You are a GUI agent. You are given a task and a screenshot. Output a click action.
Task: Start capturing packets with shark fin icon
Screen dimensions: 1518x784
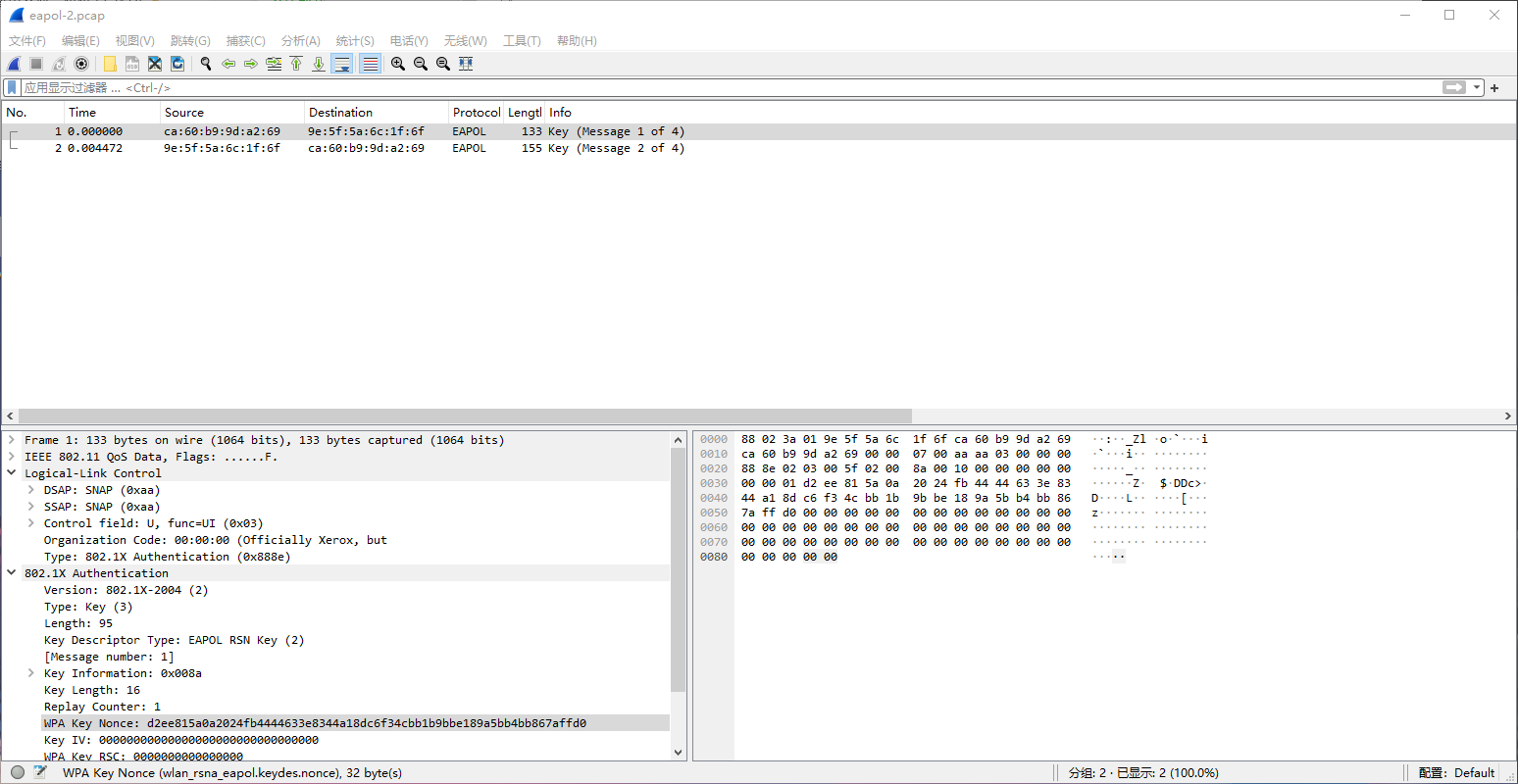(x=14, y=64)
